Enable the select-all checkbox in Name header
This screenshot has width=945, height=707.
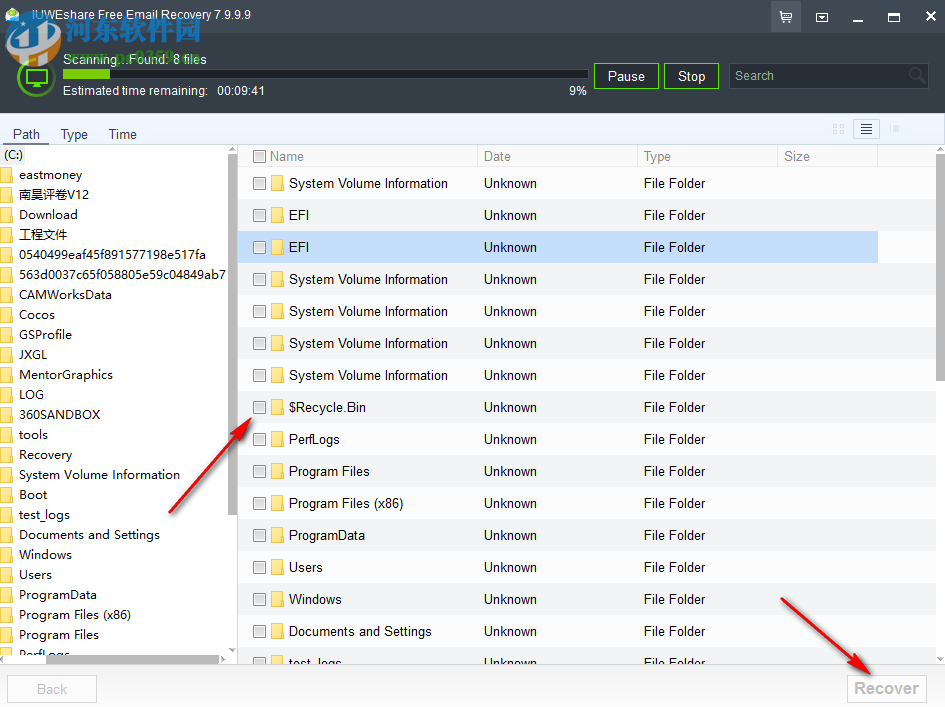pyautogui.click(x=259, y=156)
